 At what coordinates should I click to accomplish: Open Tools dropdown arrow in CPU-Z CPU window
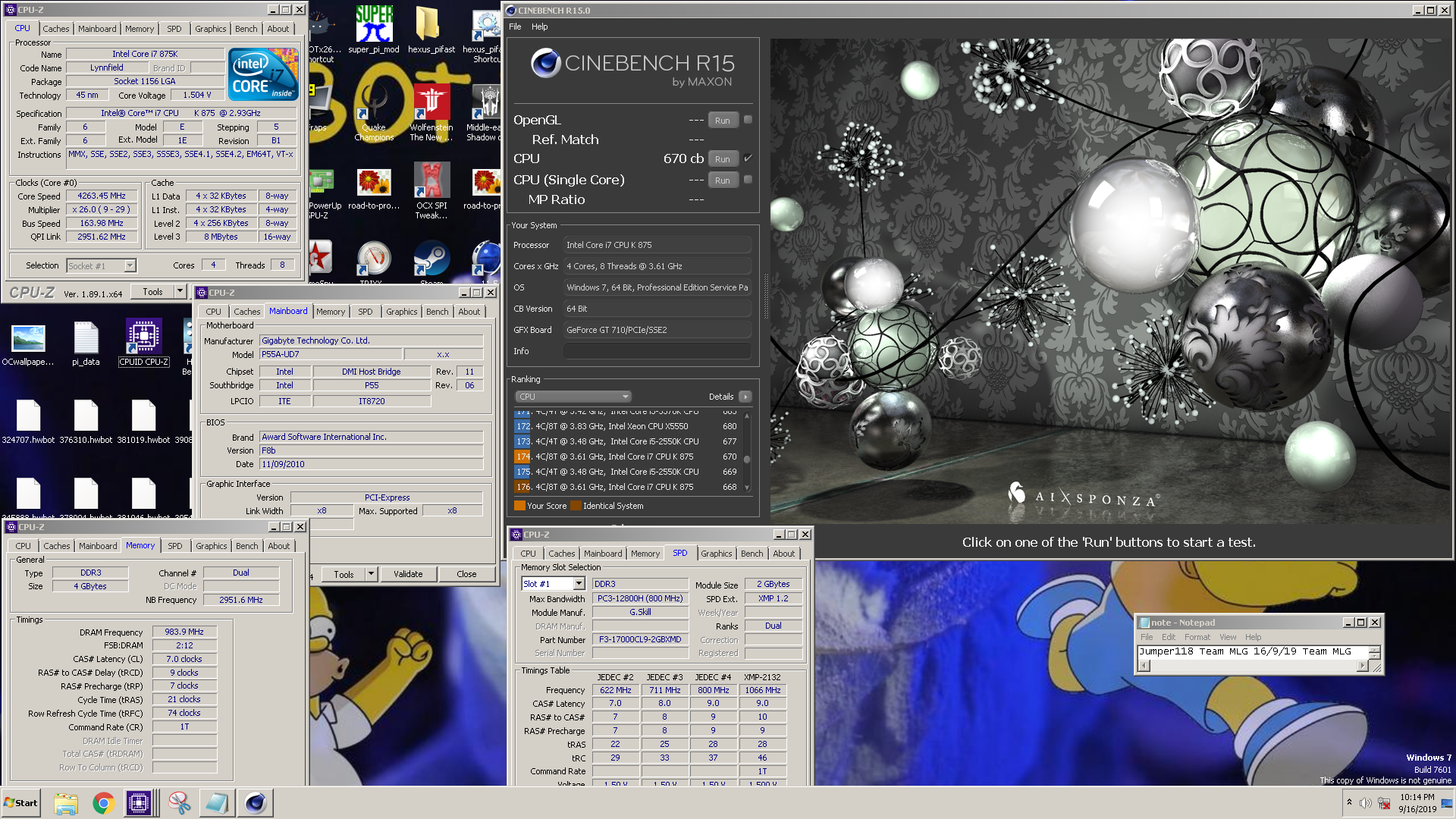180,291
